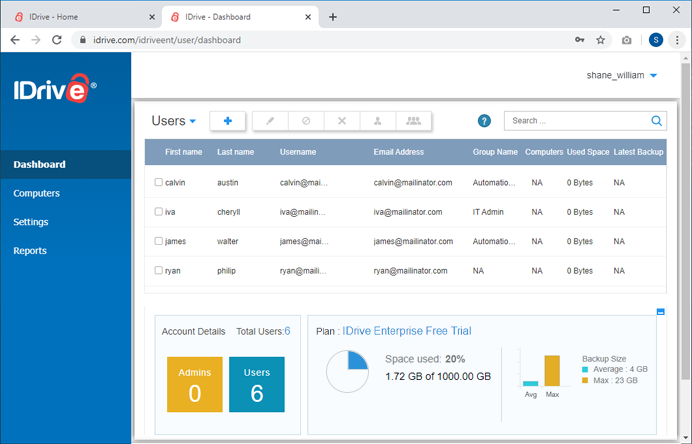Tick the checkbox for user ryan
This screenshot has width=692, height=444.
click(x=159, y=271)
